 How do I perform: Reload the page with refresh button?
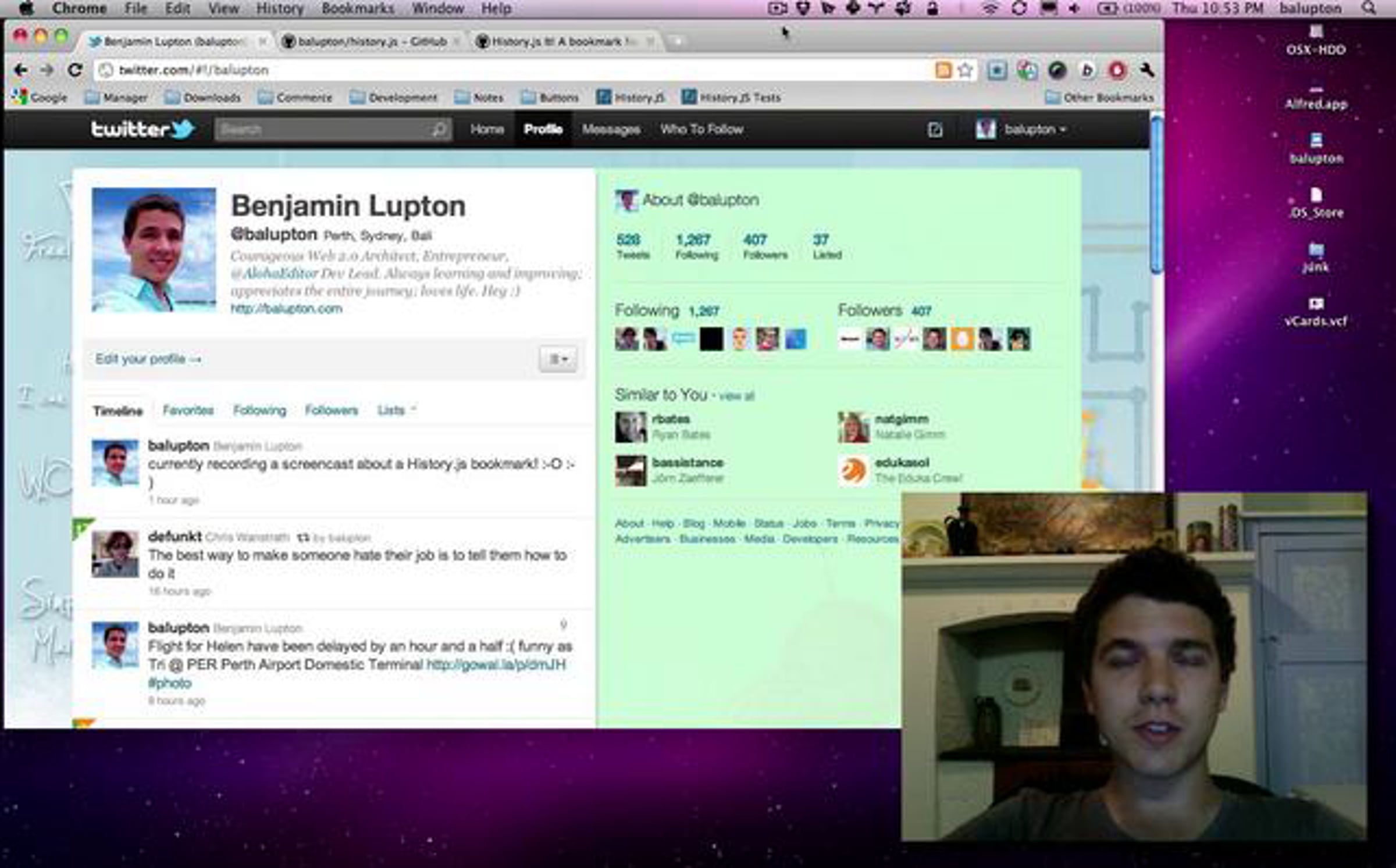[x=74, y=70]
